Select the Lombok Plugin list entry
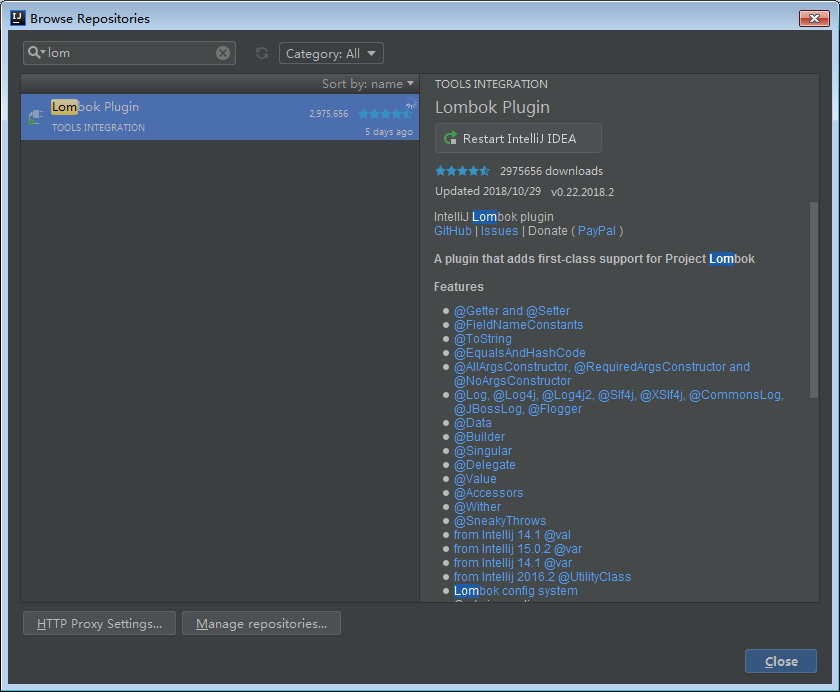The width and height of the screenshot is (840, 692). click(x=220, y=117)
